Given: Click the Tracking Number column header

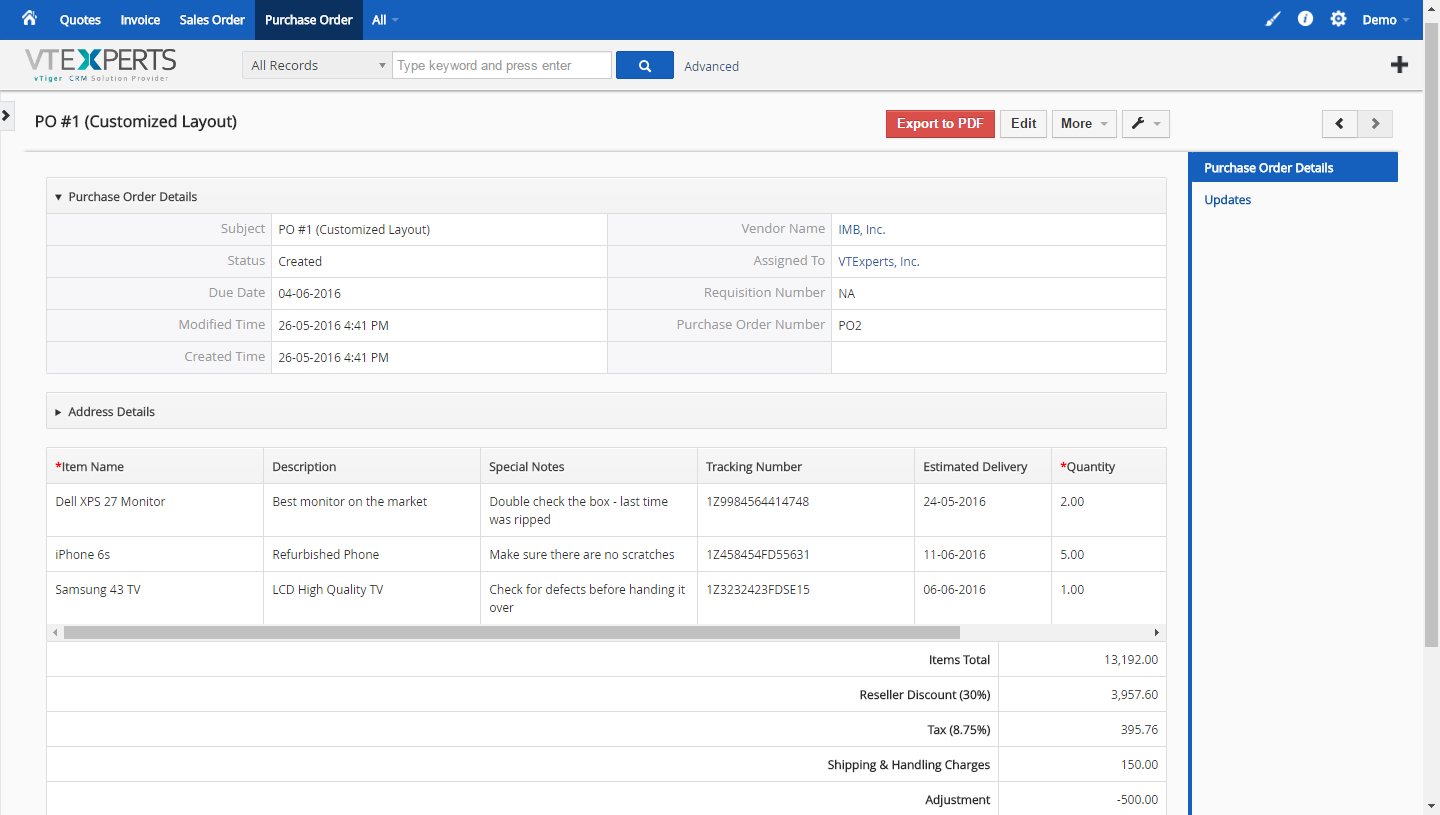Looking at the screenshot, I should point(806,467).
